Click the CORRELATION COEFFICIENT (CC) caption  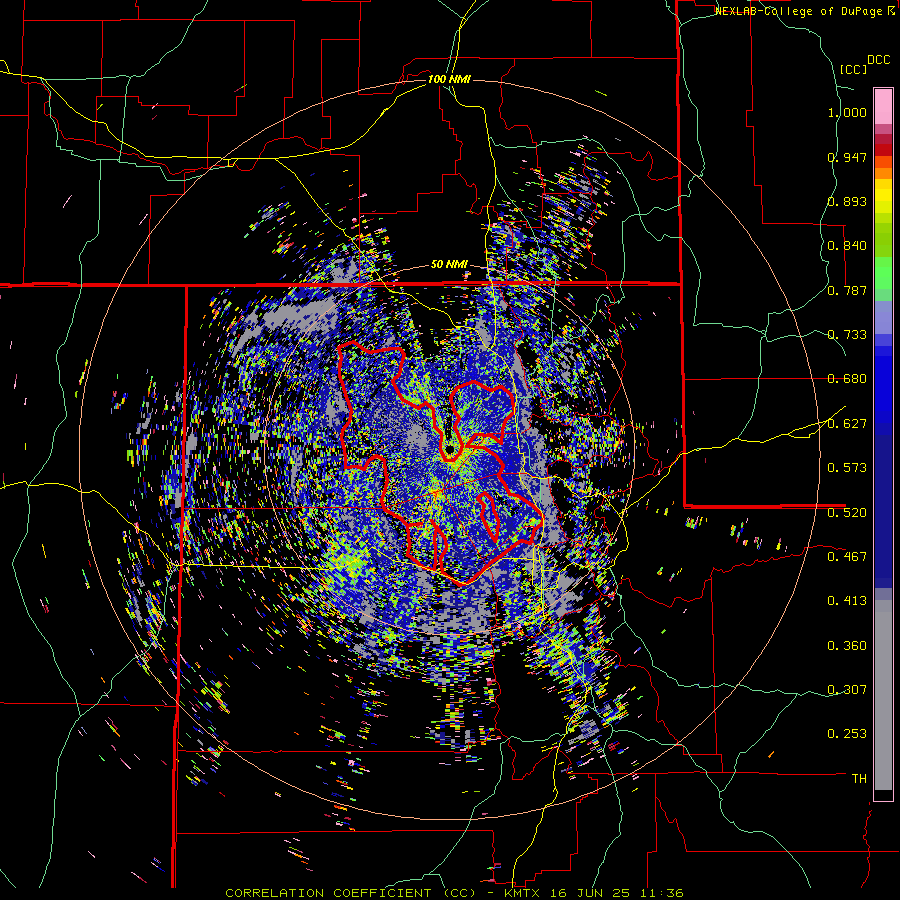[x=350, y=893]
